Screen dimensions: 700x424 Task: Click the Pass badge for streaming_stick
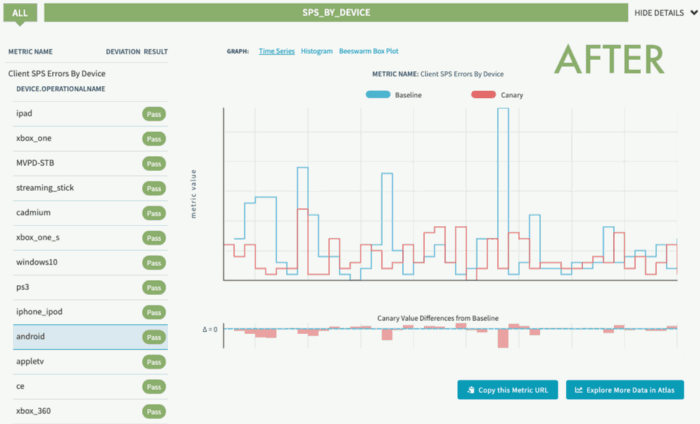coord(154,188)
